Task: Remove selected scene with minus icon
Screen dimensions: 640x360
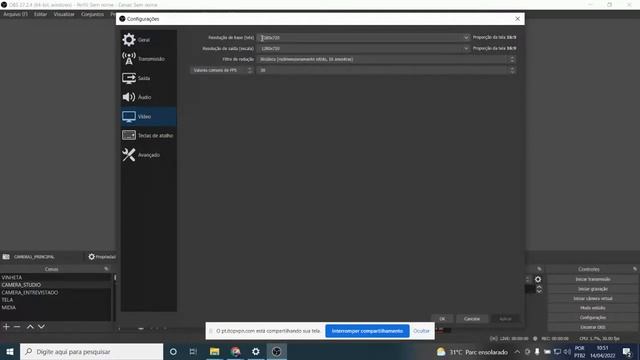Action: pos(17,327)
